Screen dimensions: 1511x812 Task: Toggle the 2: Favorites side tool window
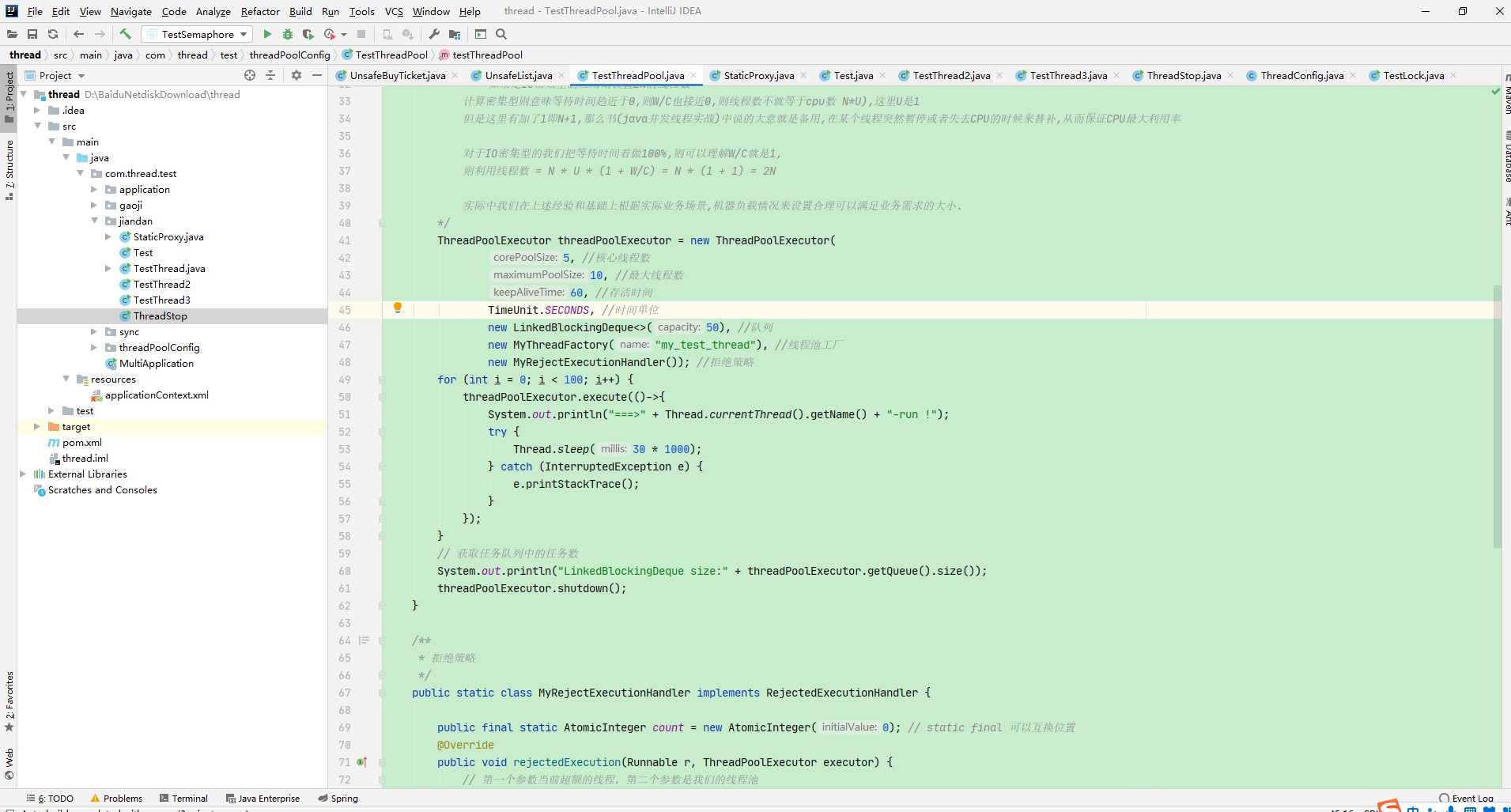(9, 701)
